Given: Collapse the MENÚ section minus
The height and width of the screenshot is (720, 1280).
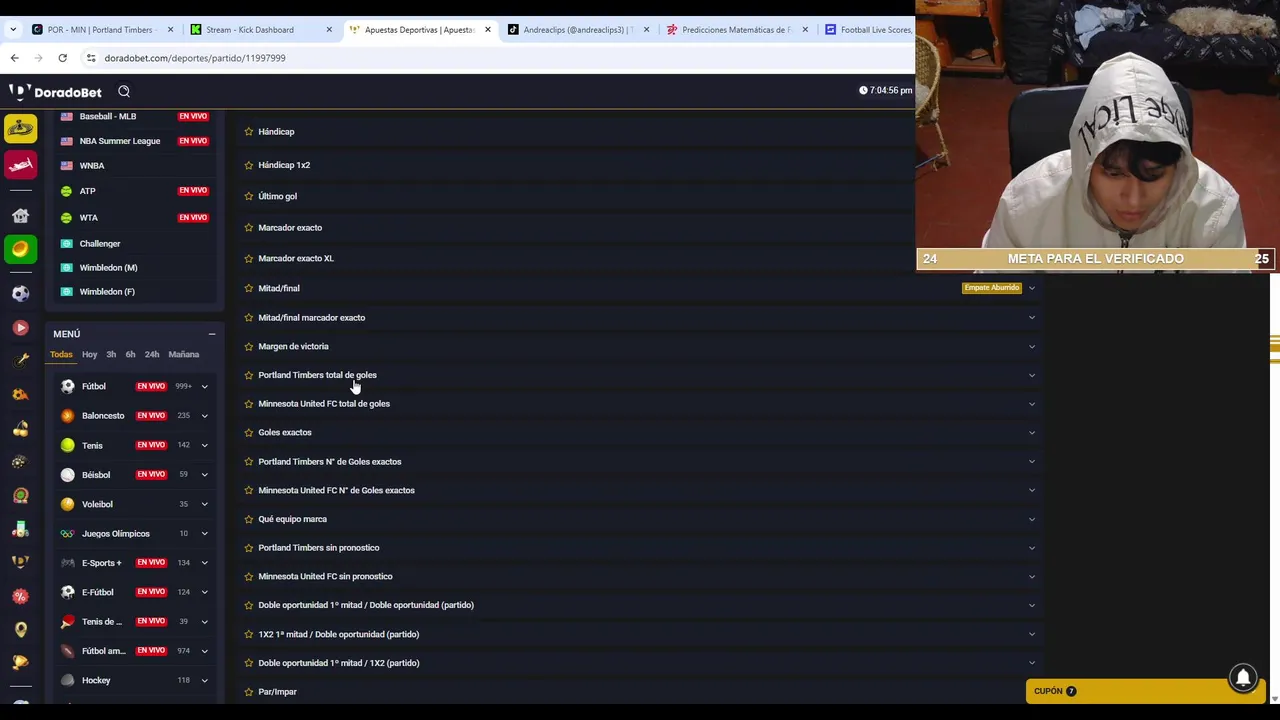Looking at the screenshot, I should pyautogui.click(x=212, y=334).
